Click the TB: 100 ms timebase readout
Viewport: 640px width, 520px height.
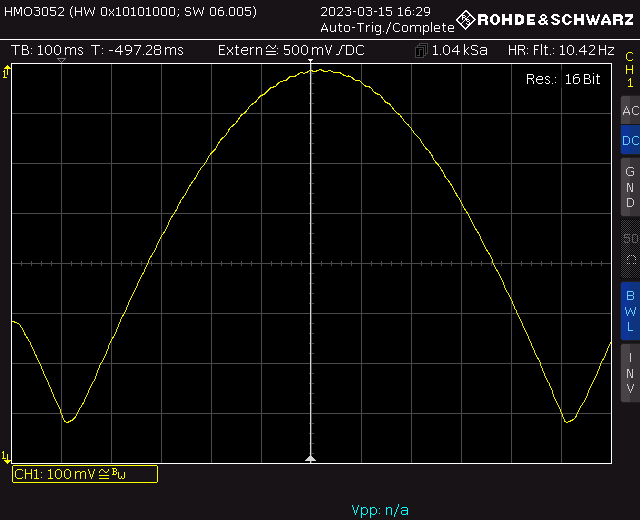47,50
